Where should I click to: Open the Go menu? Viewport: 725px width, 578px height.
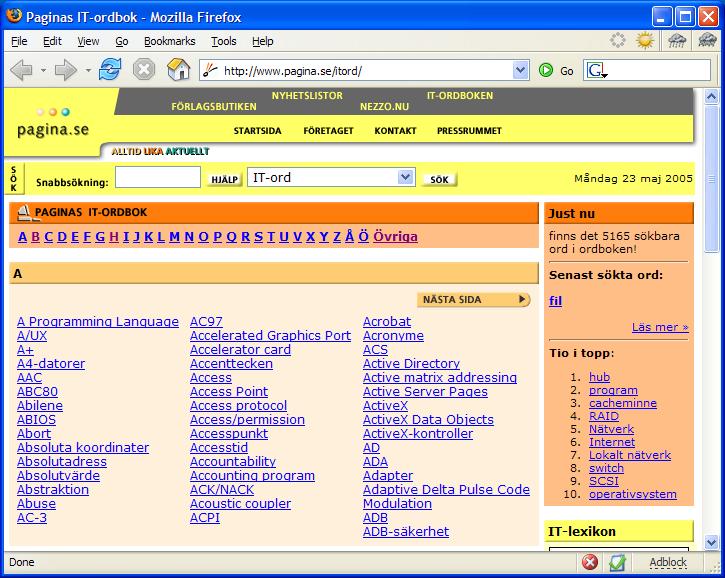pyautogui.click(x=122, y=41)
